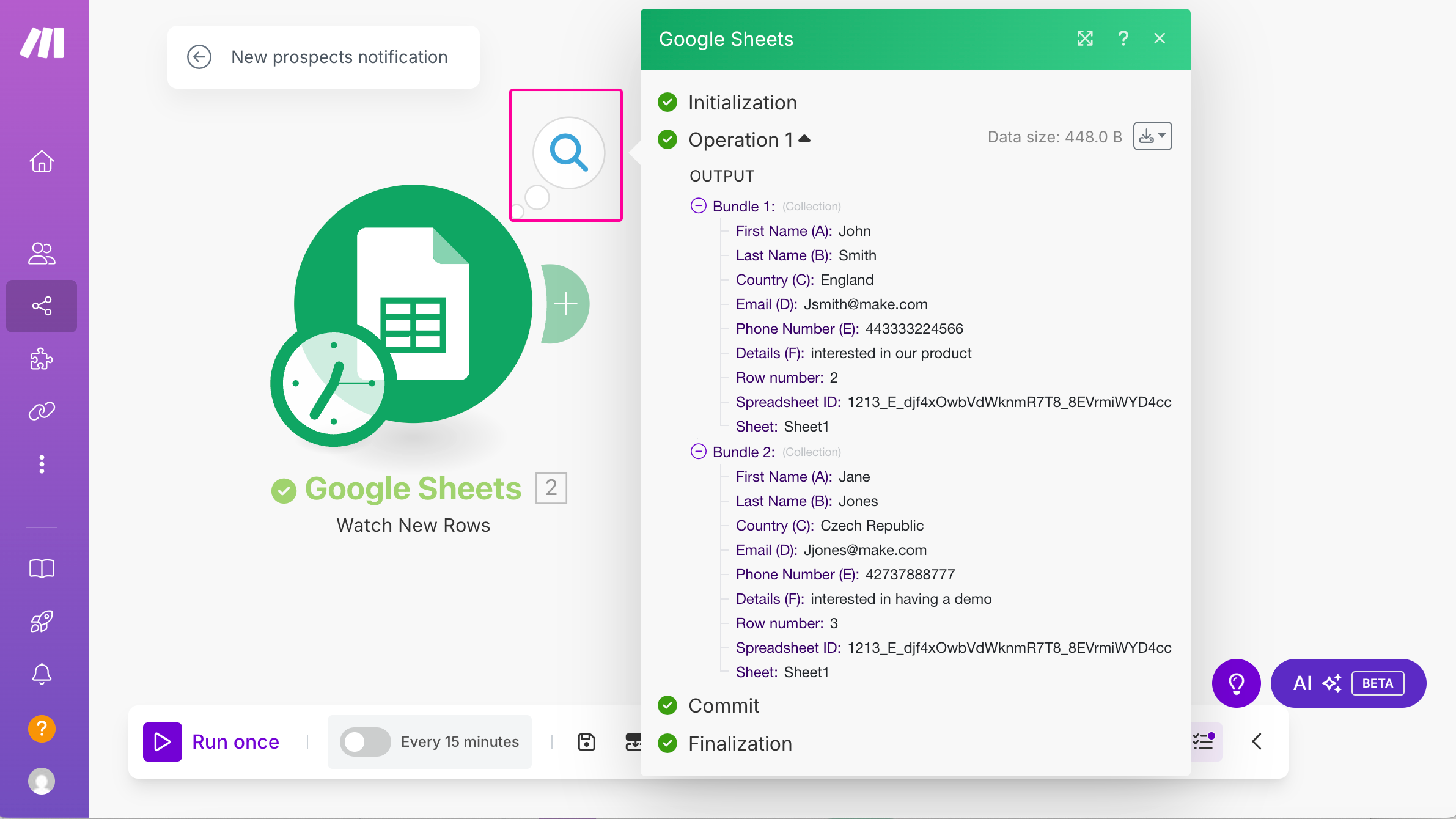Click the magnifier execution bubble
The height and width of the screenshot is (819, 1456).
(x=568, y=153)
